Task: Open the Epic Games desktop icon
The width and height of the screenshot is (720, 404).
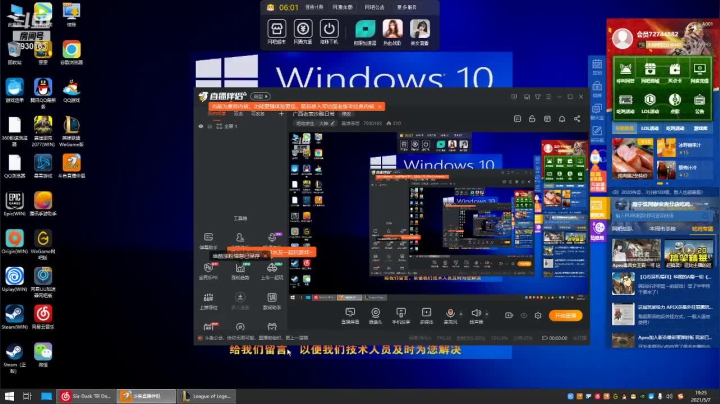Action: coord(15,201)
